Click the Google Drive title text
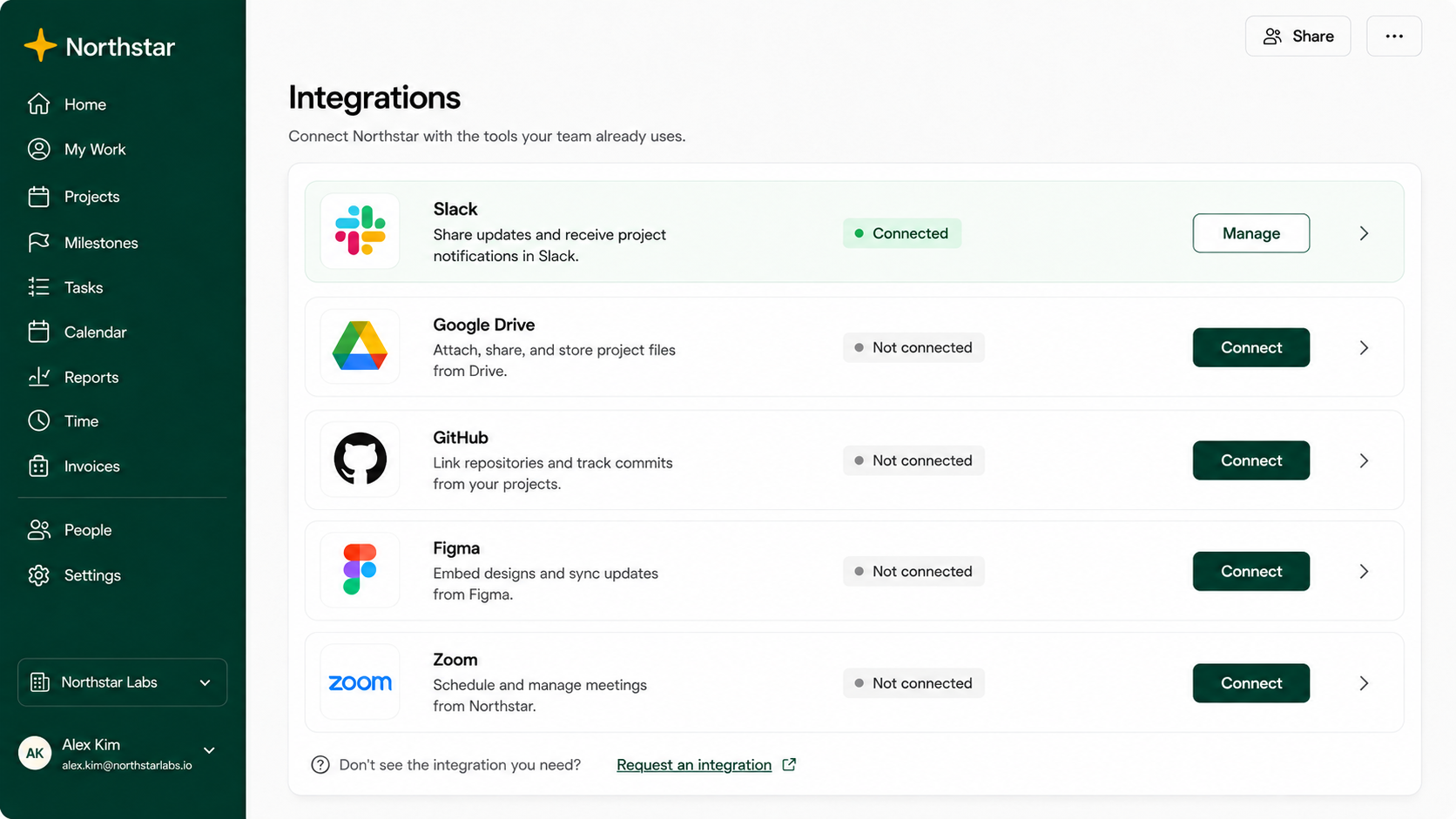This screenshot has width=1456, height=819. [x=484, y=325]
